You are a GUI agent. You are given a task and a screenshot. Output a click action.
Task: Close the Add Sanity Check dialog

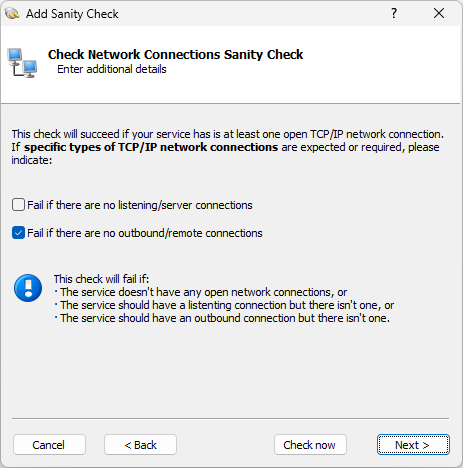tap(439, 13)
